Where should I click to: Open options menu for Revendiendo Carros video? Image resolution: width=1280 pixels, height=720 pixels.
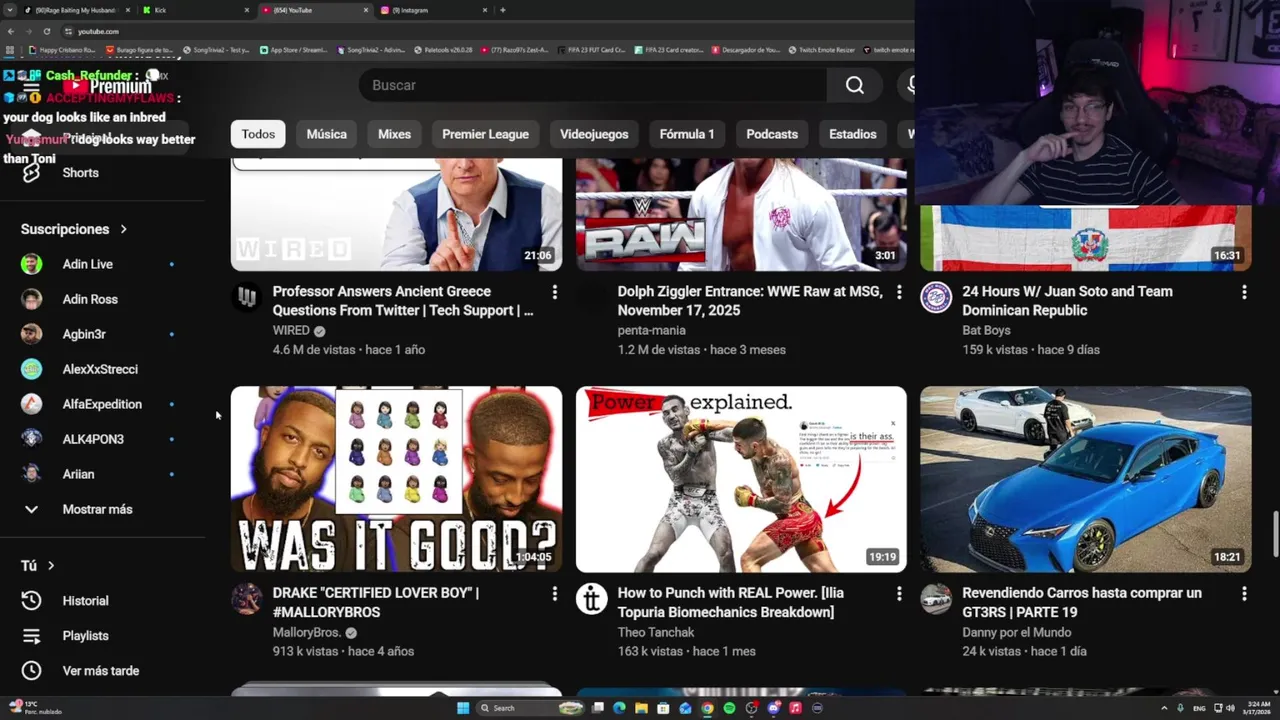tap(1244, 594)
